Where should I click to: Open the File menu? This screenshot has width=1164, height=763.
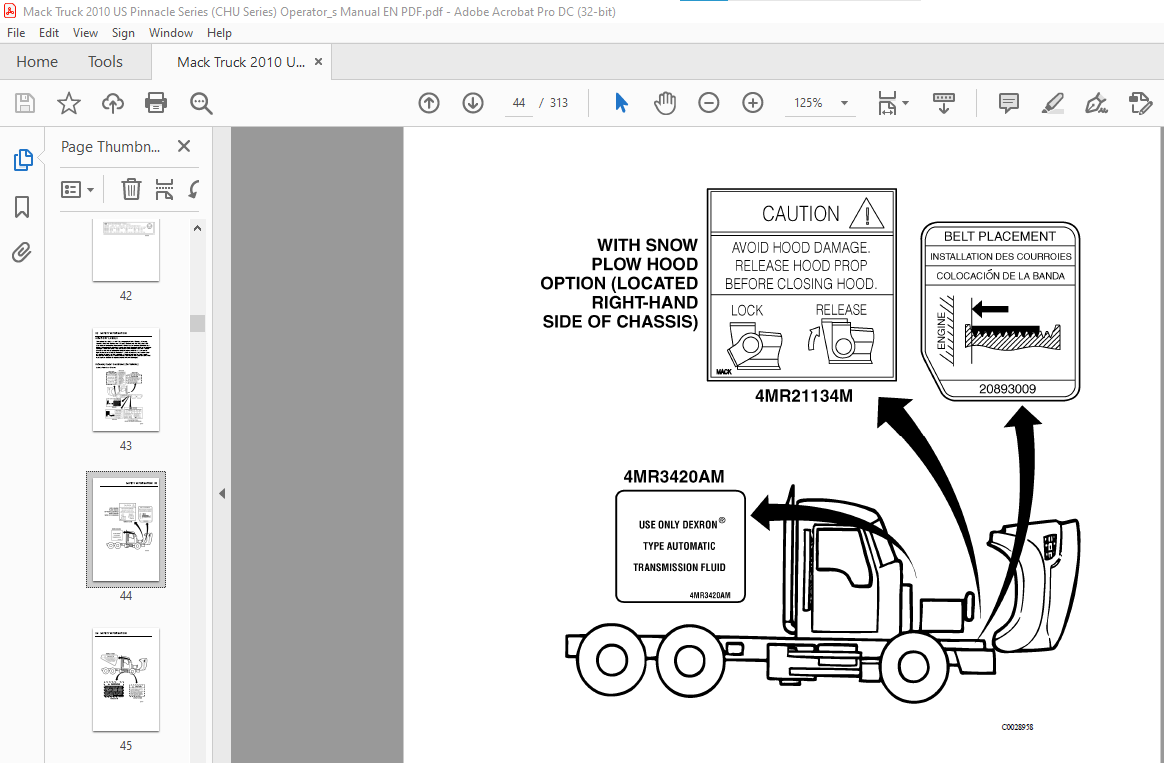coord(16,33)
